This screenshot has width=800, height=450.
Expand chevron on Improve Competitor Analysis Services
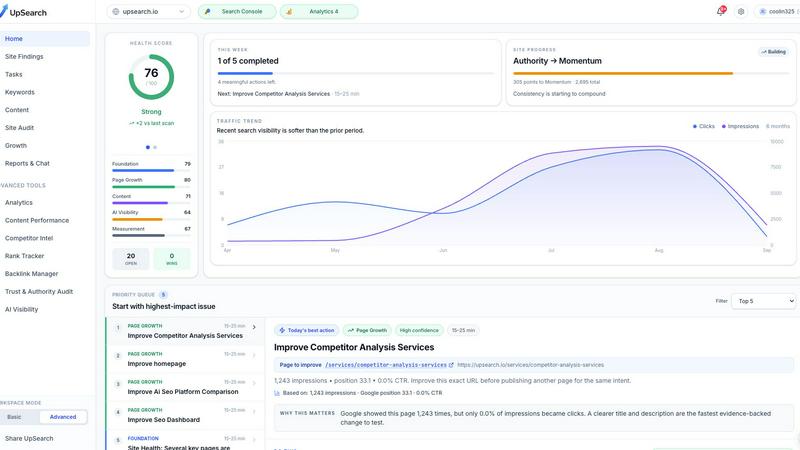click(x=254, y=327)
